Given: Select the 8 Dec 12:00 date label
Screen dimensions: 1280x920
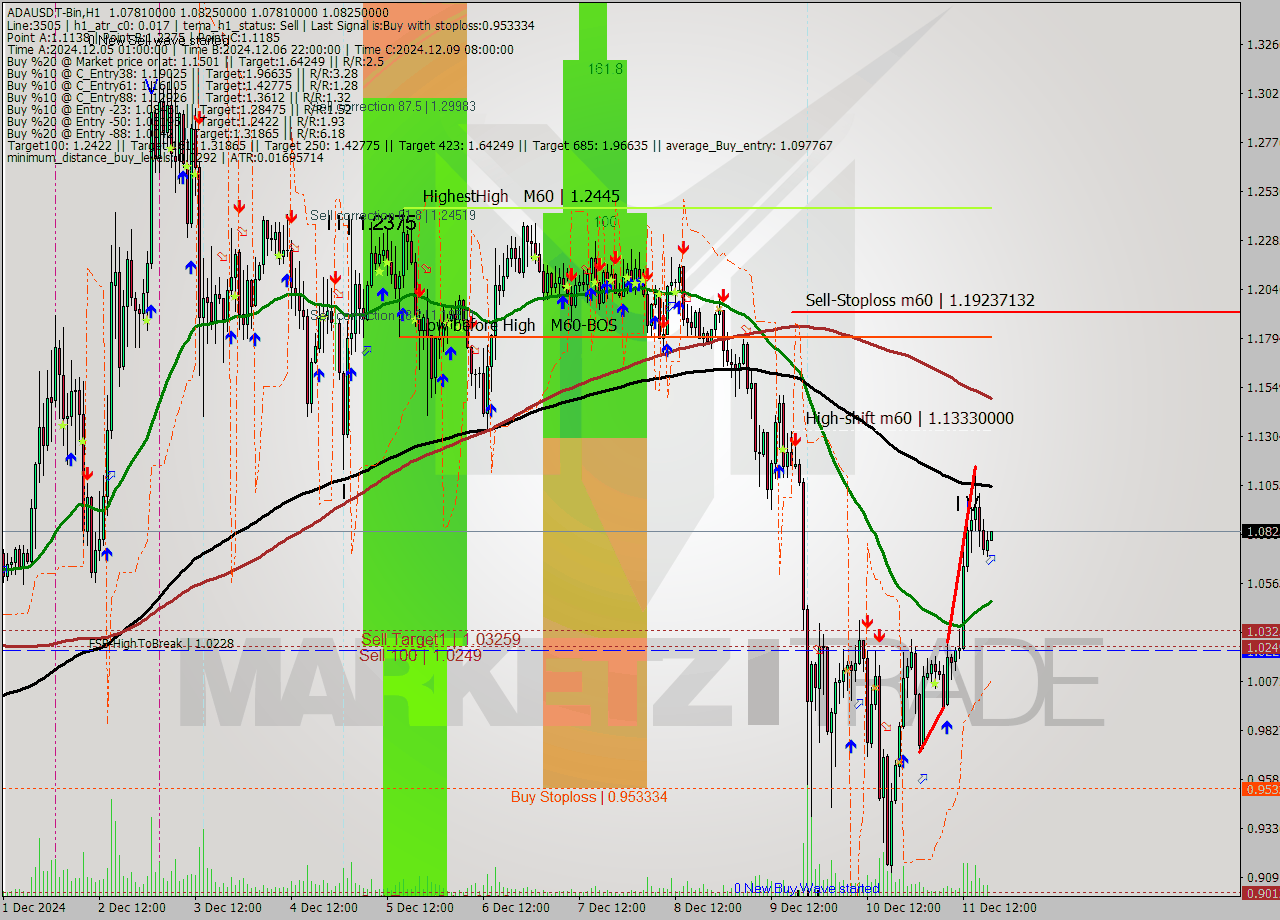Looking at the screenshot, I should point(709,908).
